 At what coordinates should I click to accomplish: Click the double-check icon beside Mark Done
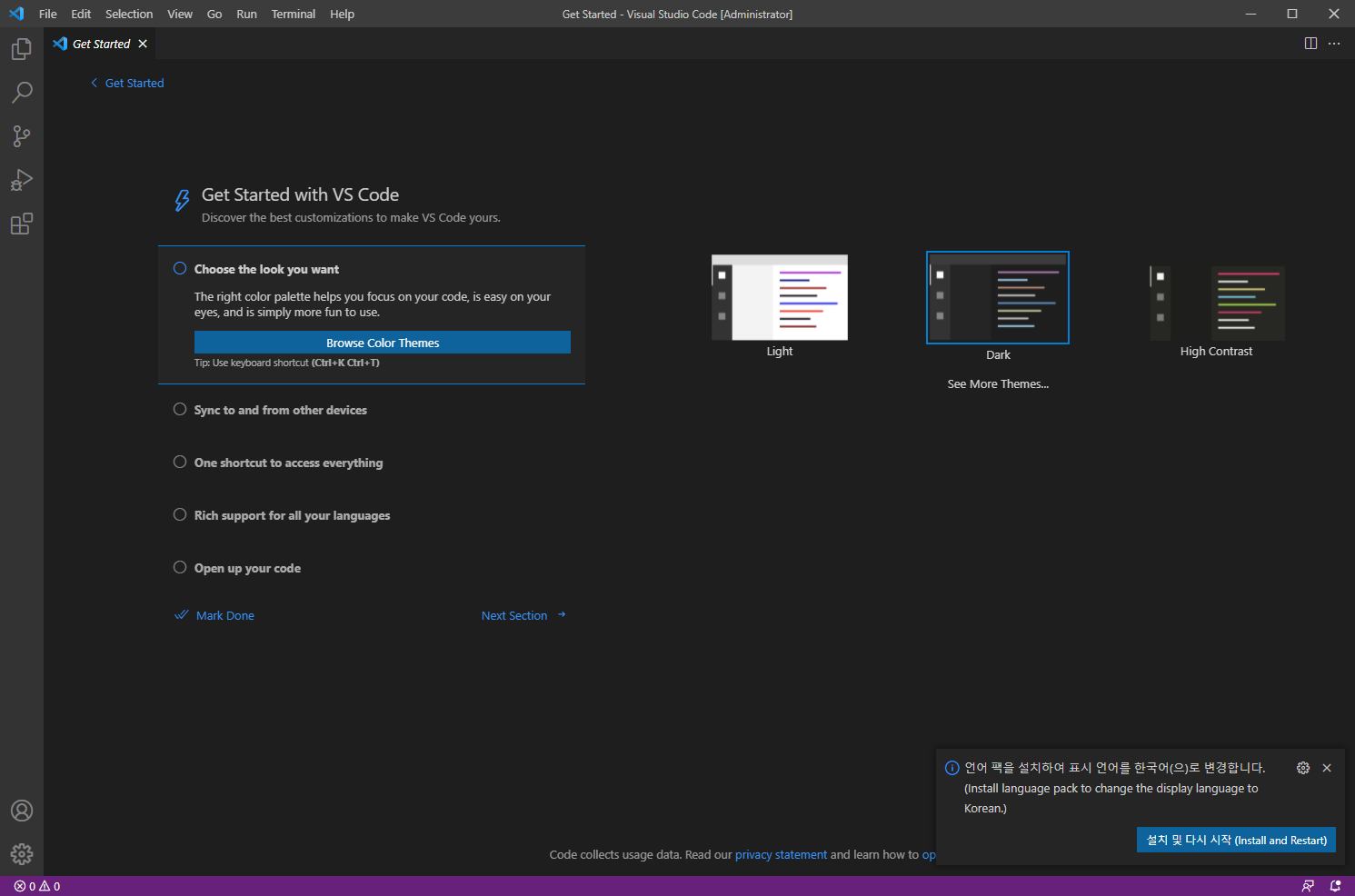182,615
